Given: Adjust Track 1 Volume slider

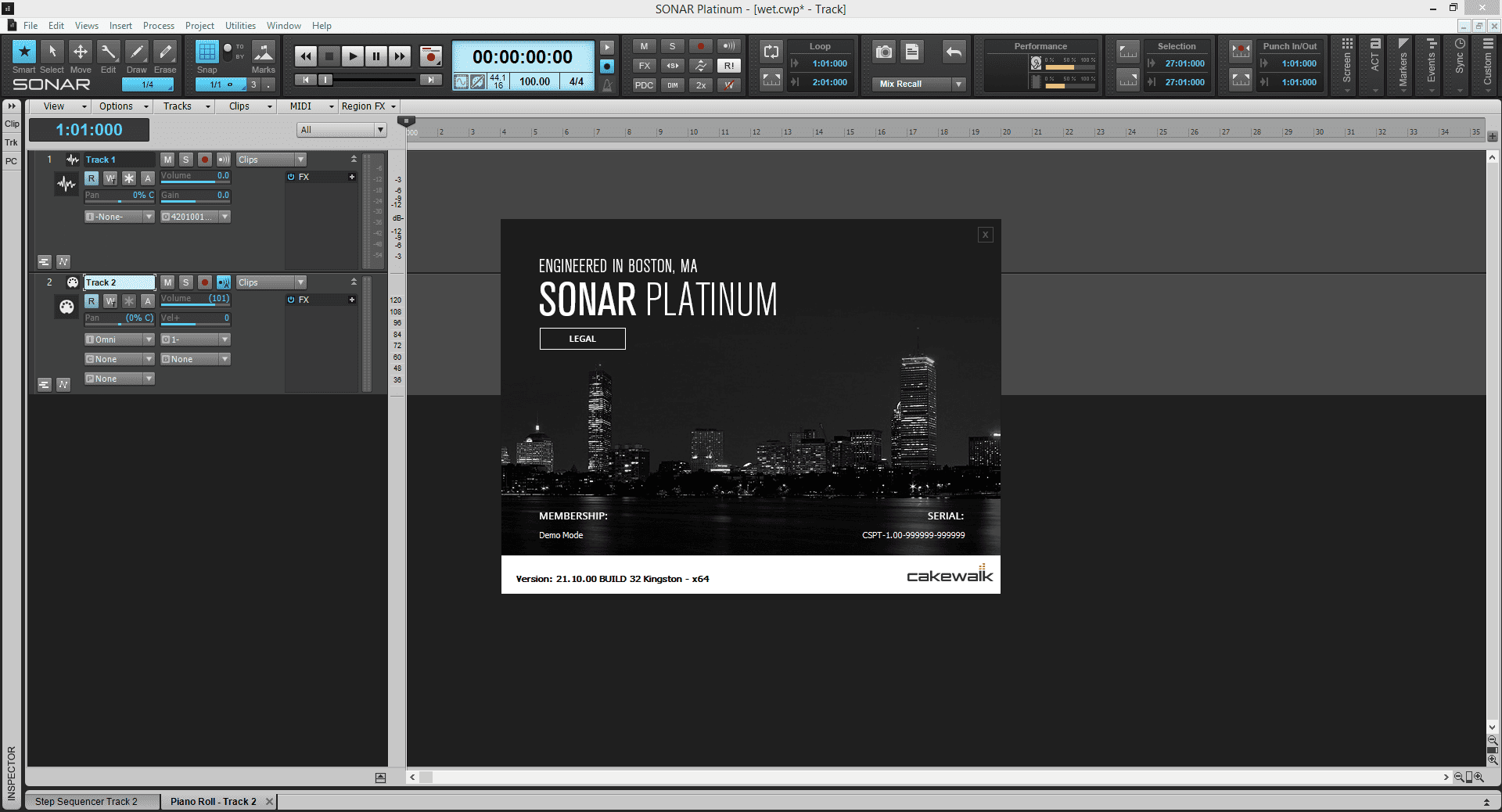Looking at the screenshot, I should pos(196,177).
